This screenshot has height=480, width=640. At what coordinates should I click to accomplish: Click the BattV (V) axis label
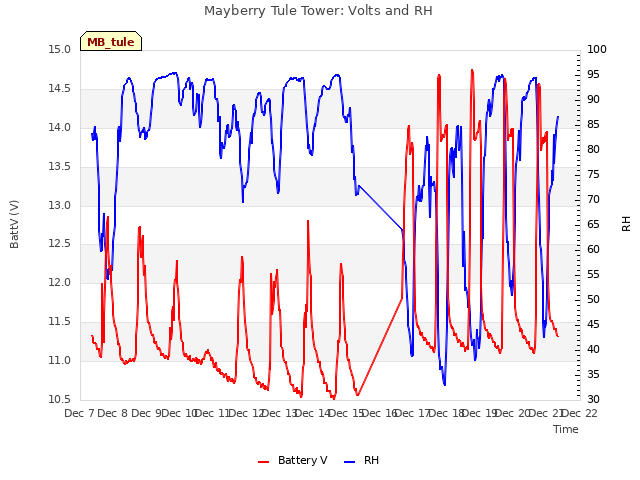14,224
